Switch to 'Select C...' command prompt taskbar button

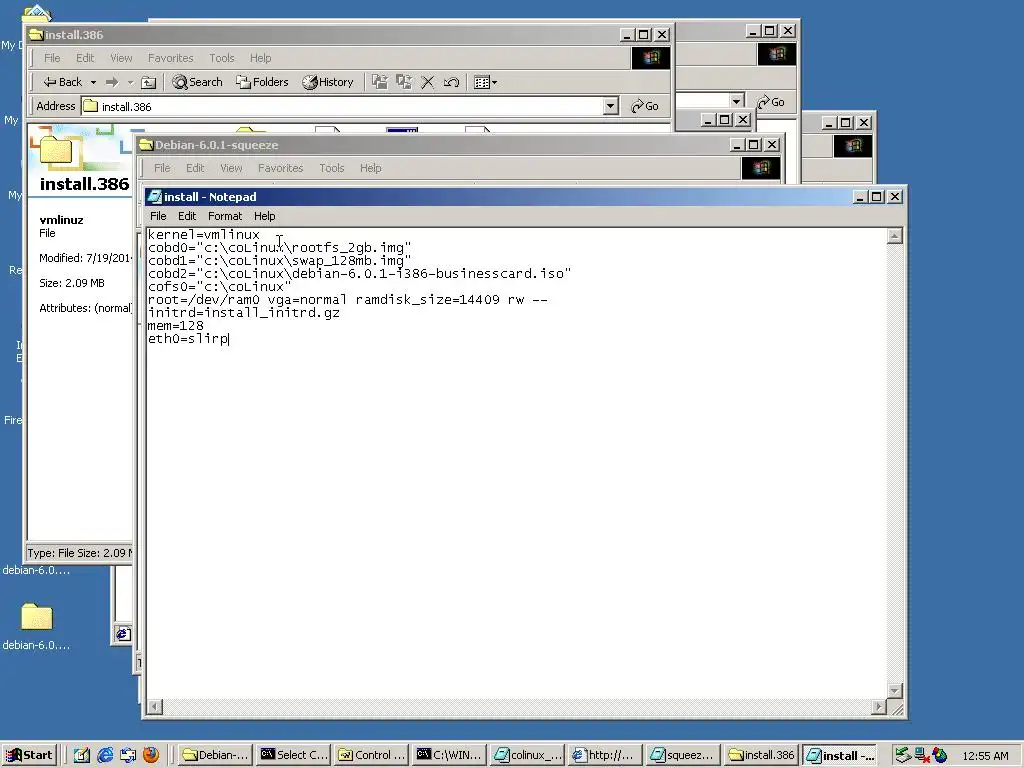coord(293,755)
